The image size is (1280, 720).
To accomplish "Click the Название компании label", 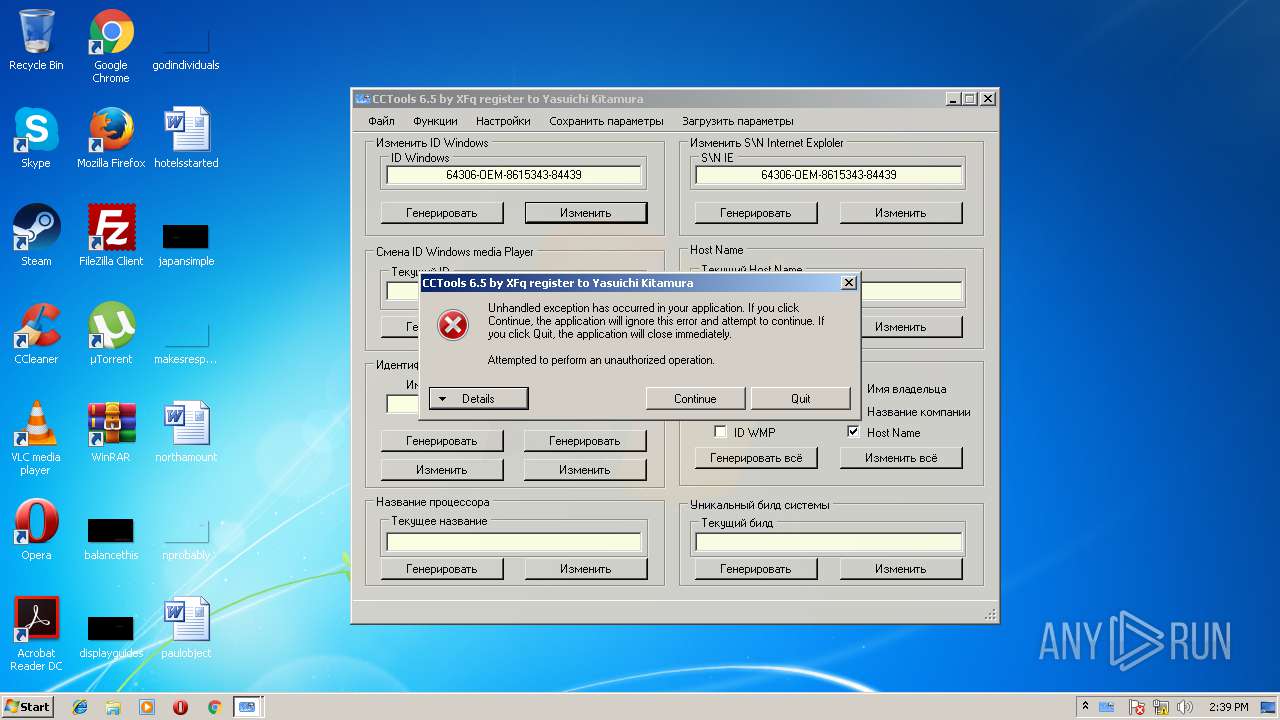I will [919, 412].
